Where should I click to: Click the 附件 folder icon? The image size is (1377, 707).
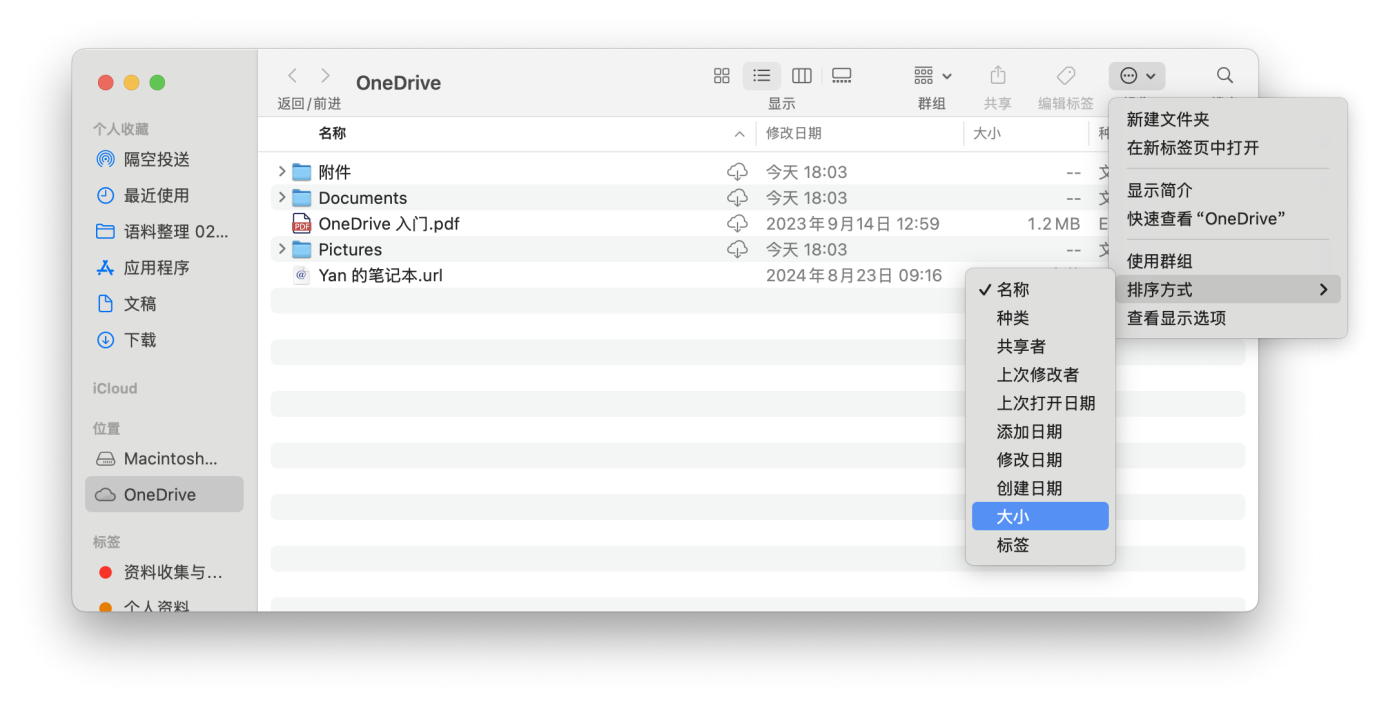[x=302, y=172]
